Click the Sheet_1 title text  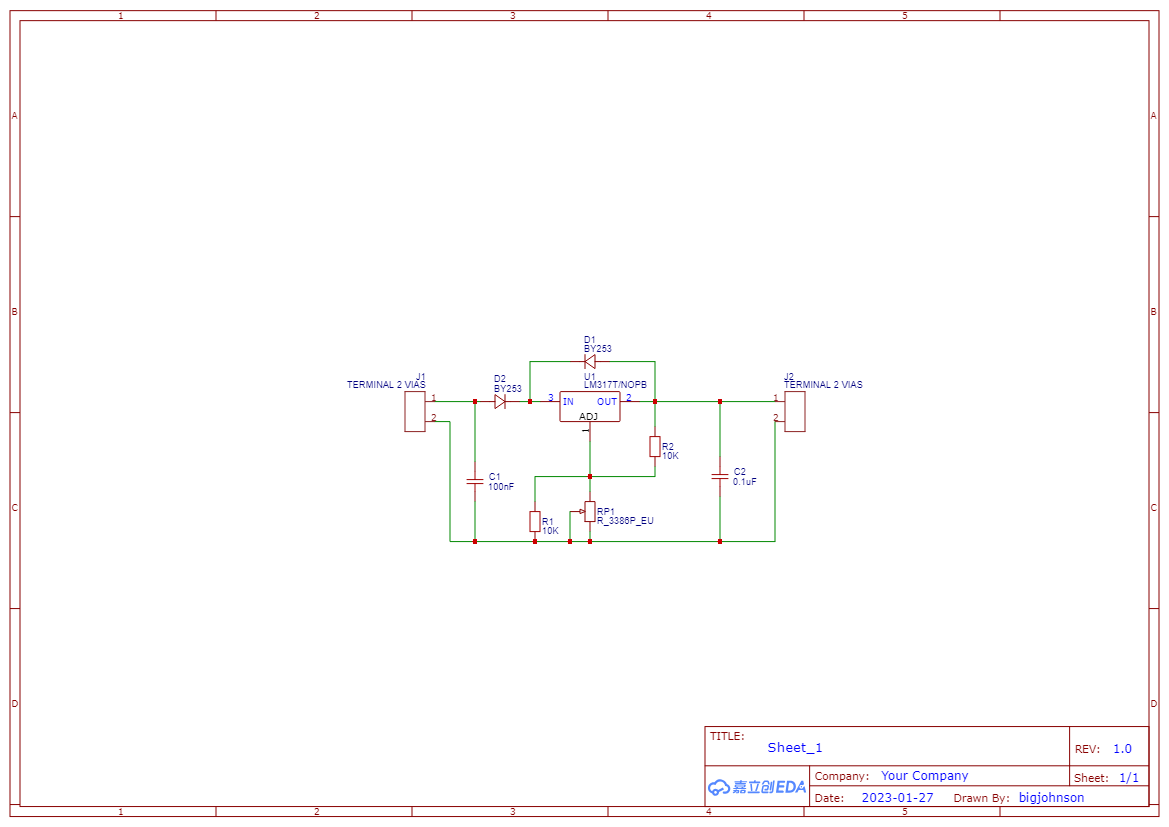pyautogui.click(x=795, y=747)
